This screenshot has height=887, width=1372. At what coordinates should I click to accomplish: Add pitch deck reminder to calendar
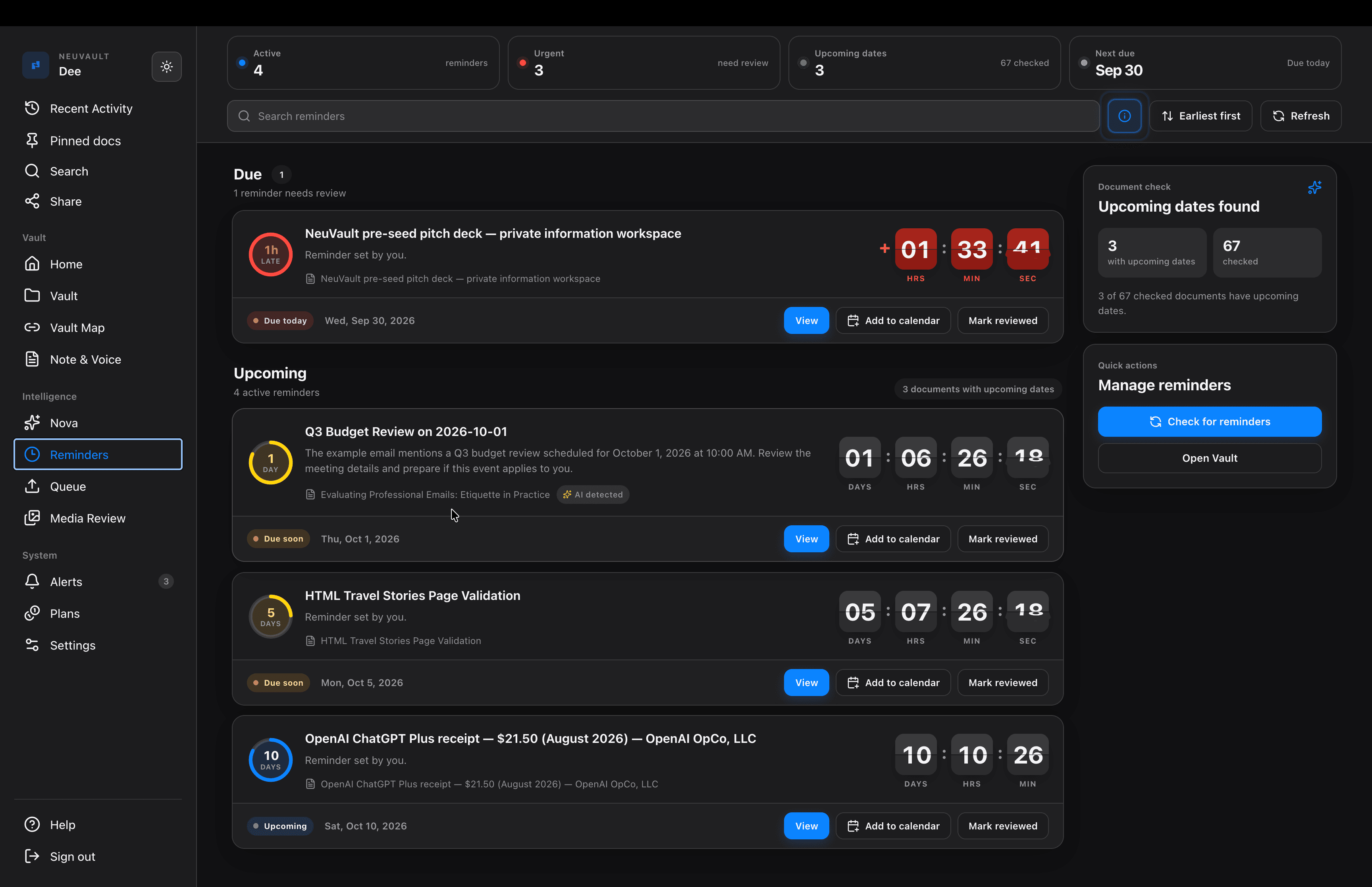[x=893, y=321]
